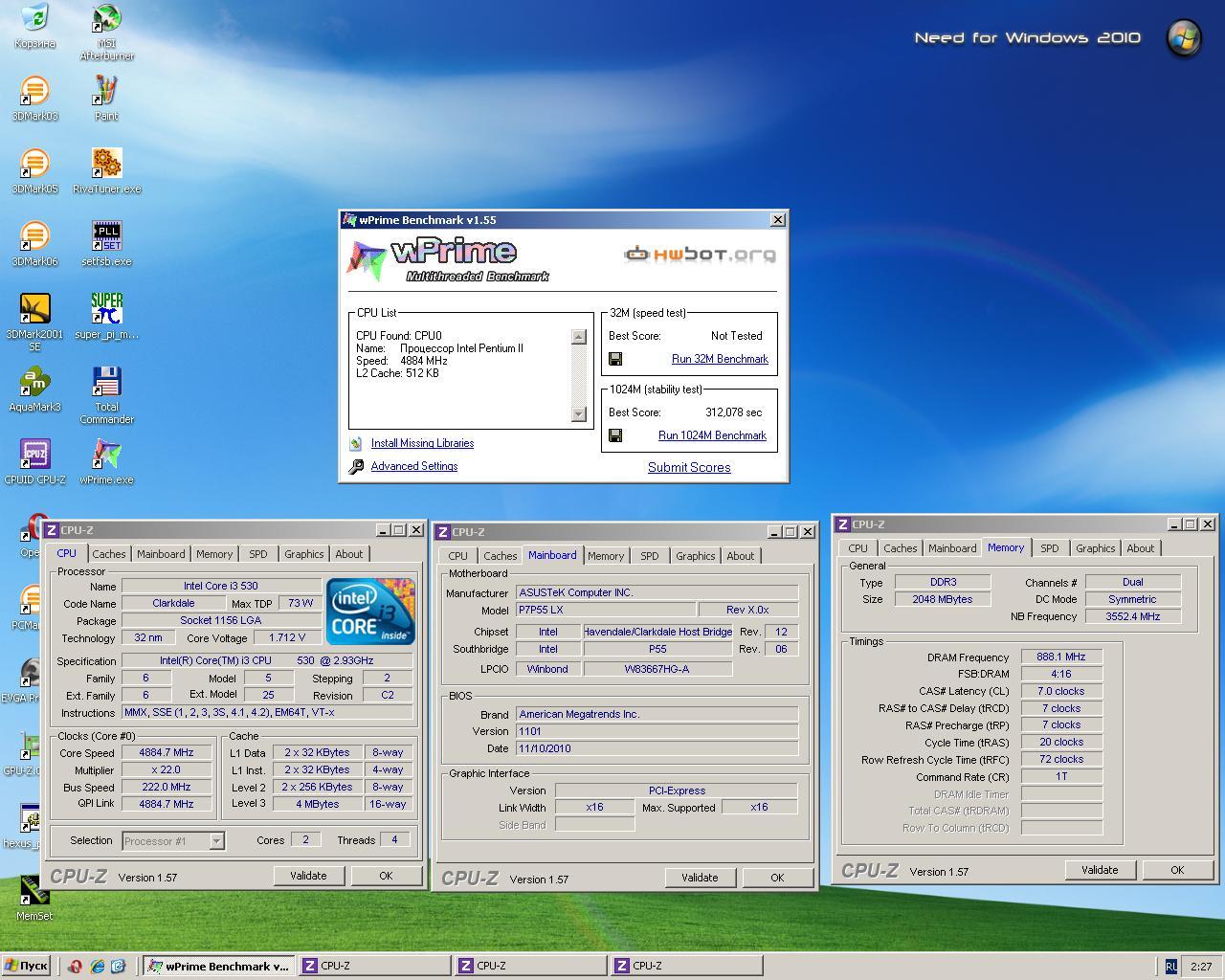Click Validate in middle CPU-Z Mainboard window
This screenshot has width=1225, height=980.
pyautogui.click(x=700, y=878)
